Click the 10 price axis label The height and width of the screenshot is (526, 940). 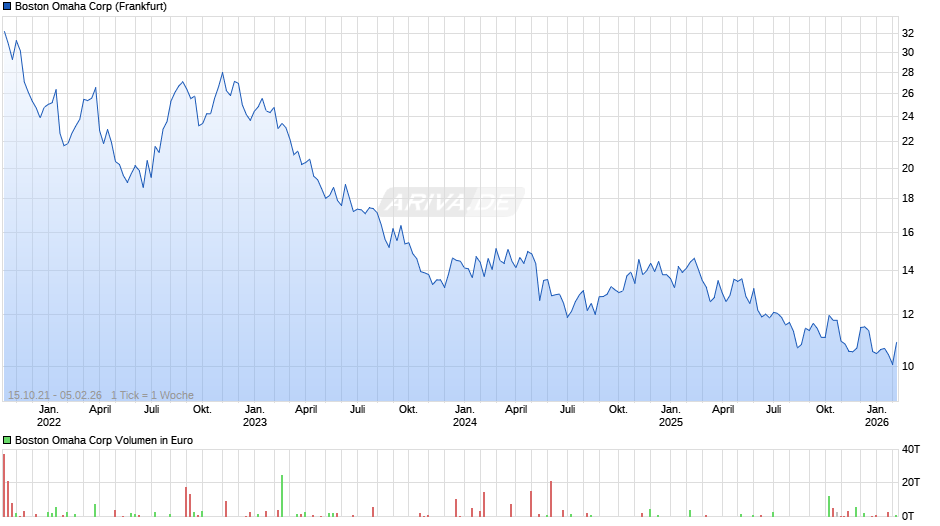click(908, 366)
